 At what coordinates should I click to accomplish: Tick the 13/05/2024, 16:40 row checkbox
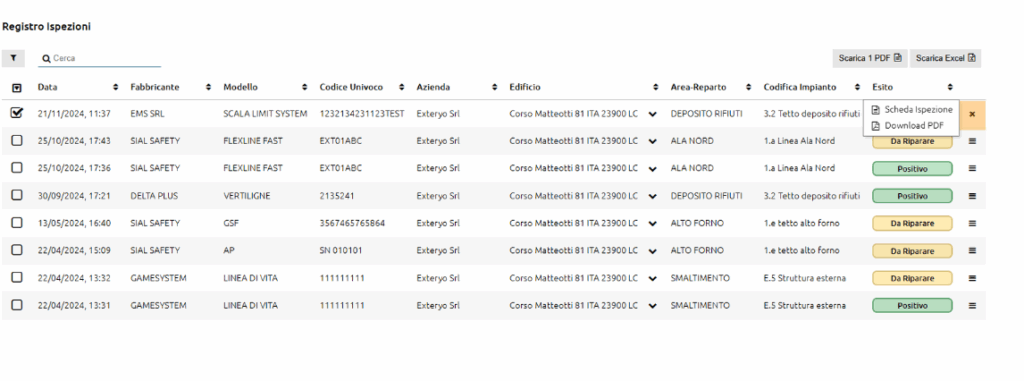point(17,223)
